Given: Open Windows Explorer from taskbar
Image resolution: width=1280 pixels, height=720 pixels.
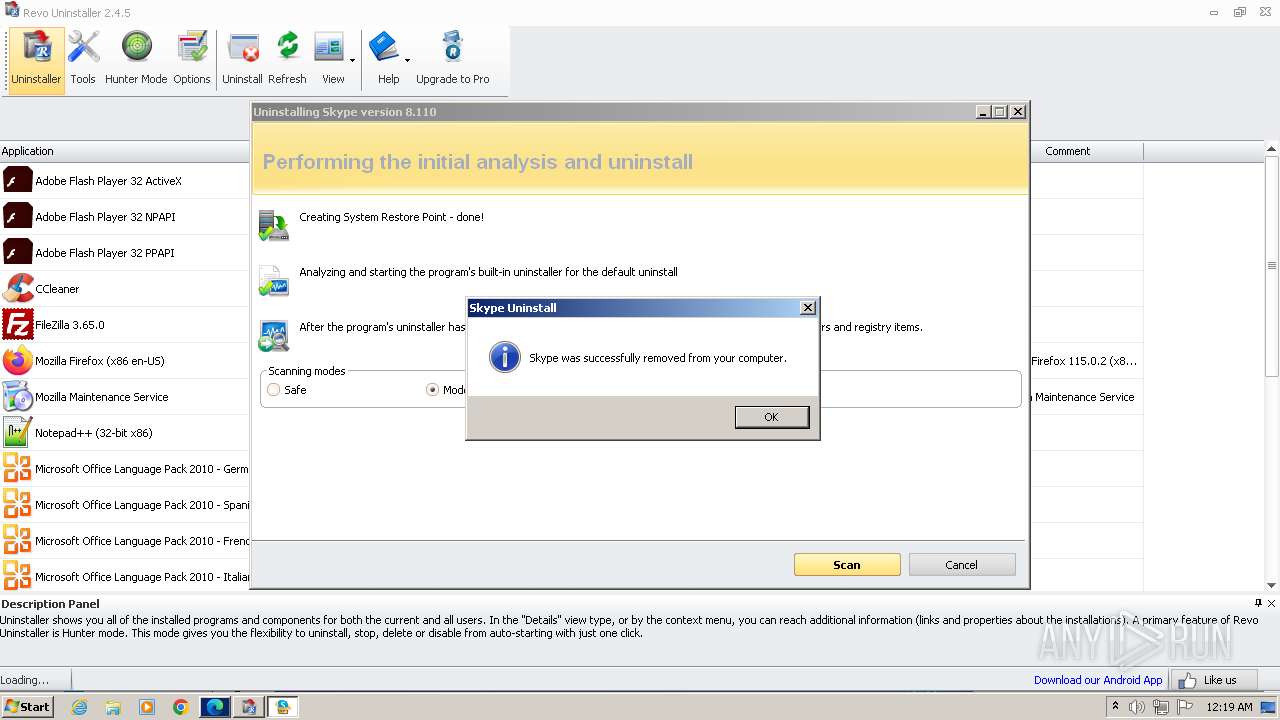Looking at the screenshot, I should pyautogui.click(x=113, y=707).
